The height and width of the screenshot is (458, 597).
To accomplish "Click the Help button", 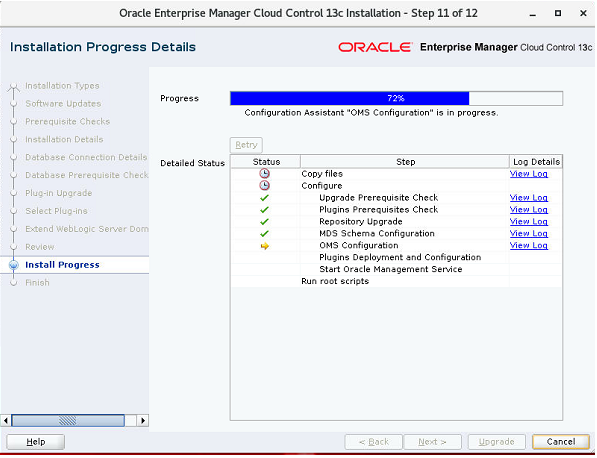I will click(36, 442).
